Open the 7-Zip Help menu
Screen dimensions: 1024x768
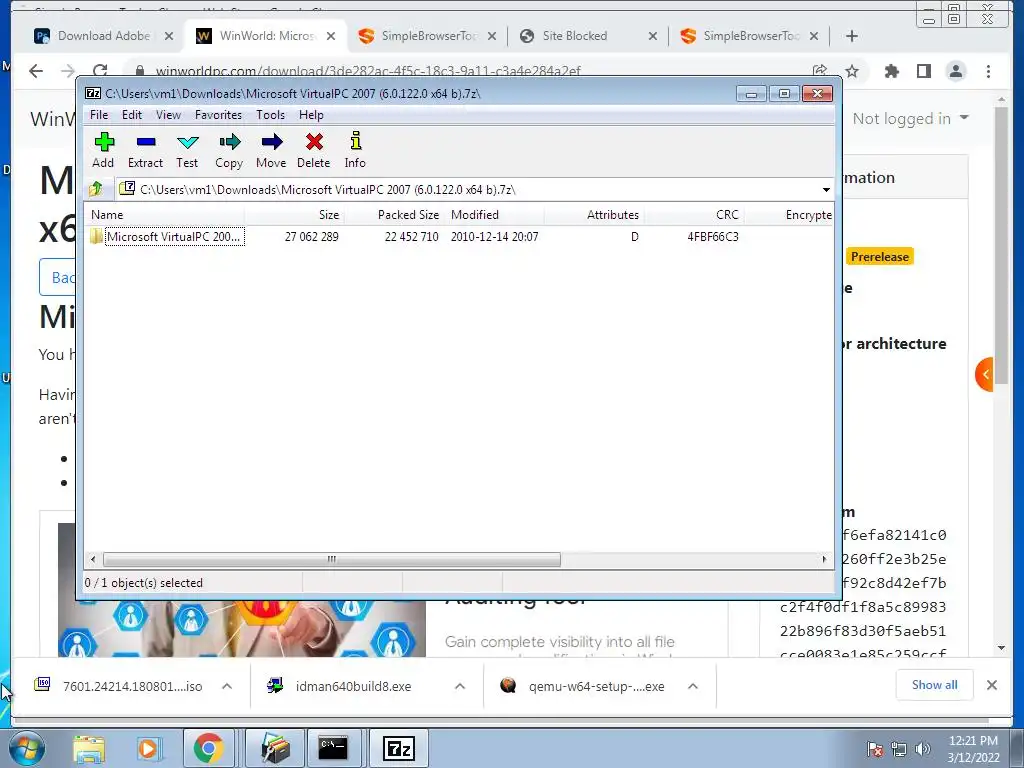point(312,115)
